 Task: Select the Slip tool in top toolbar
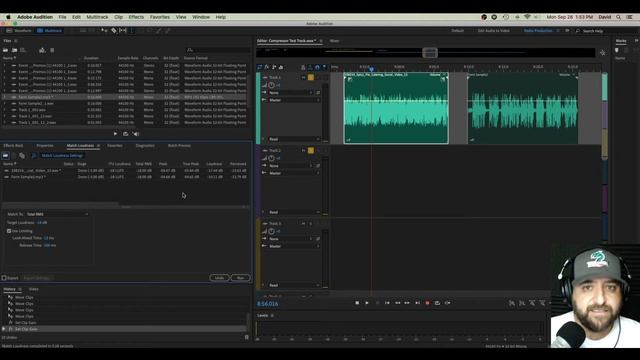[x=123, y=31]
